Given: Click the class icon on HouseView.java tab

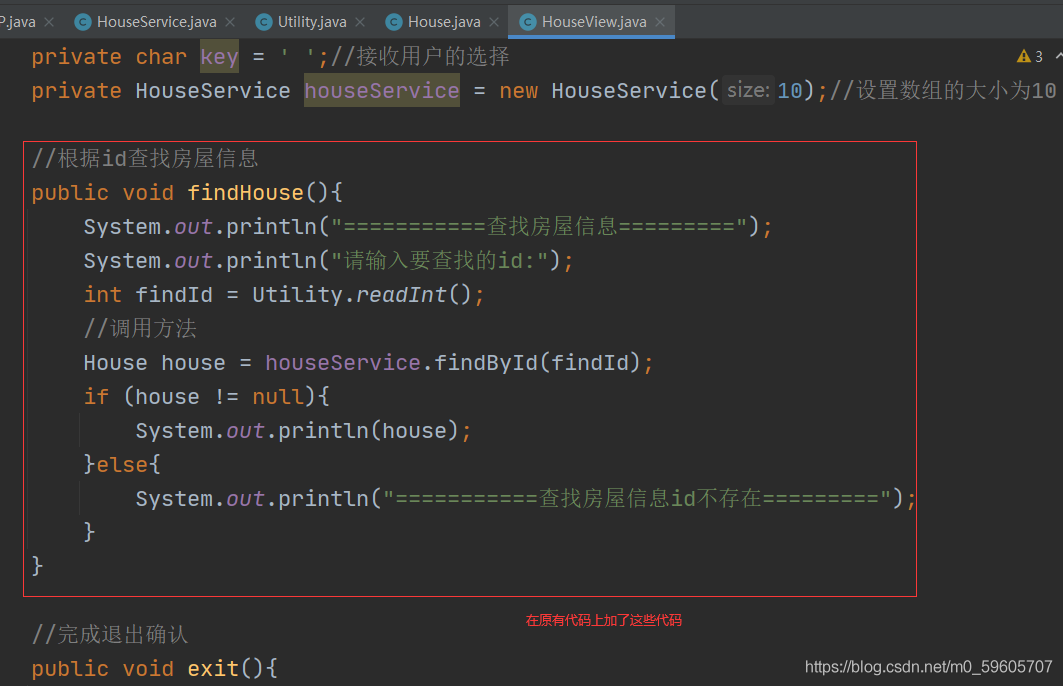Looking at the screenshot, I should 527,22.
